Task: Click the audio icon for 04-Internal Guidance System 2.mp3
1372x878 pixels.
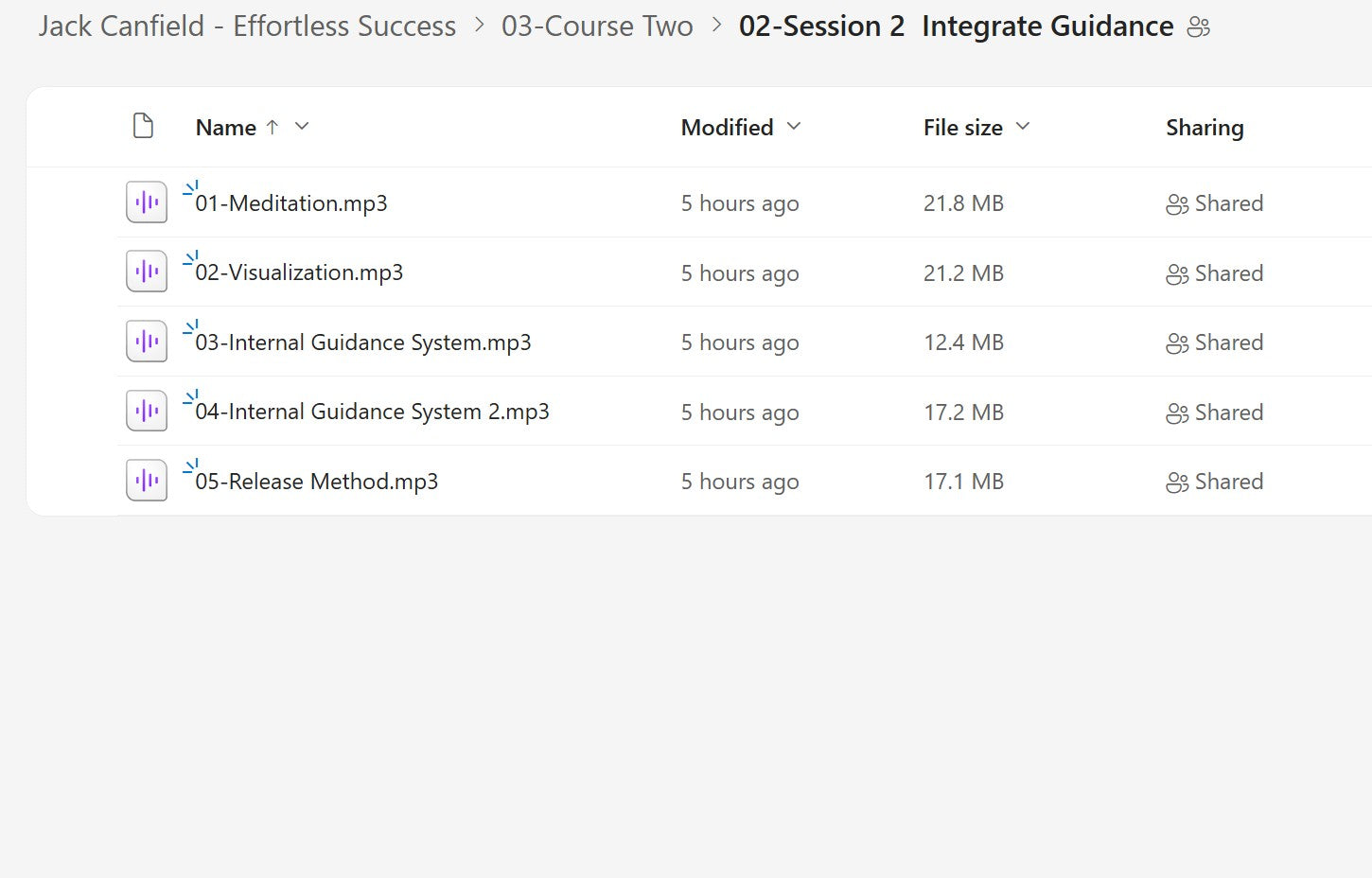Action: pos(146,410)
